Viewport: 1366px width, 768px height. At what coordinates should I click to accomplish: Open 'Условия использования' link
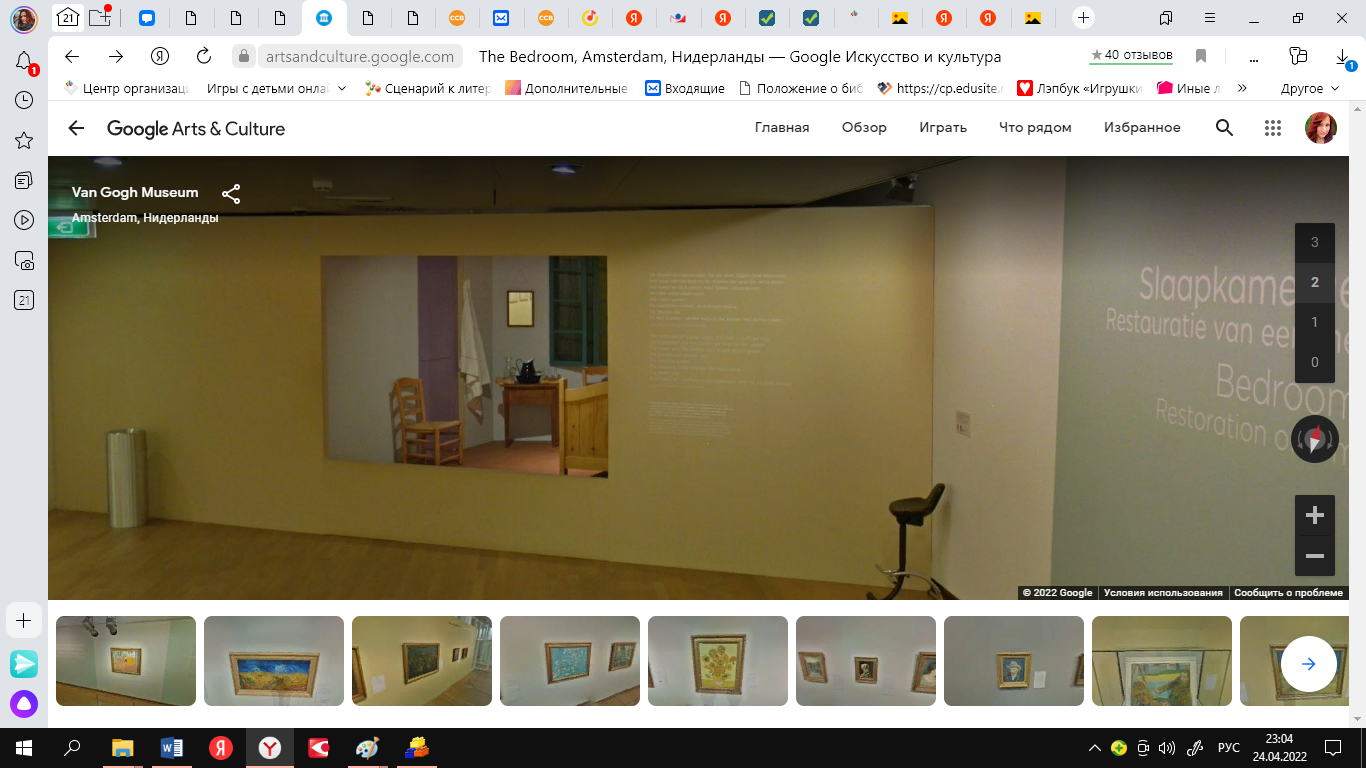(1163, 593)
